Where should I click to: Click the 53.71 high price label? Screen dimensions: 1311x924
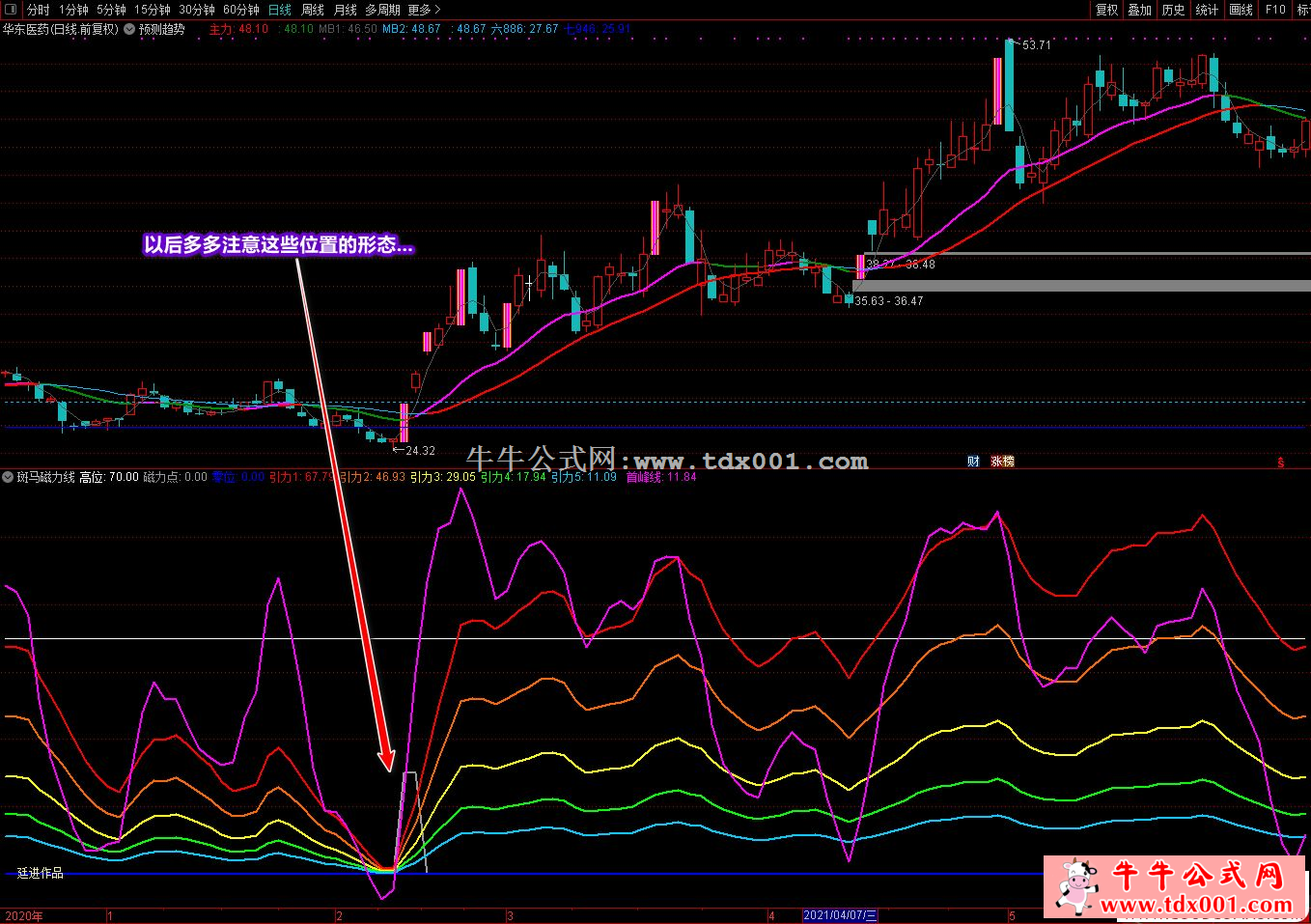1037,45
